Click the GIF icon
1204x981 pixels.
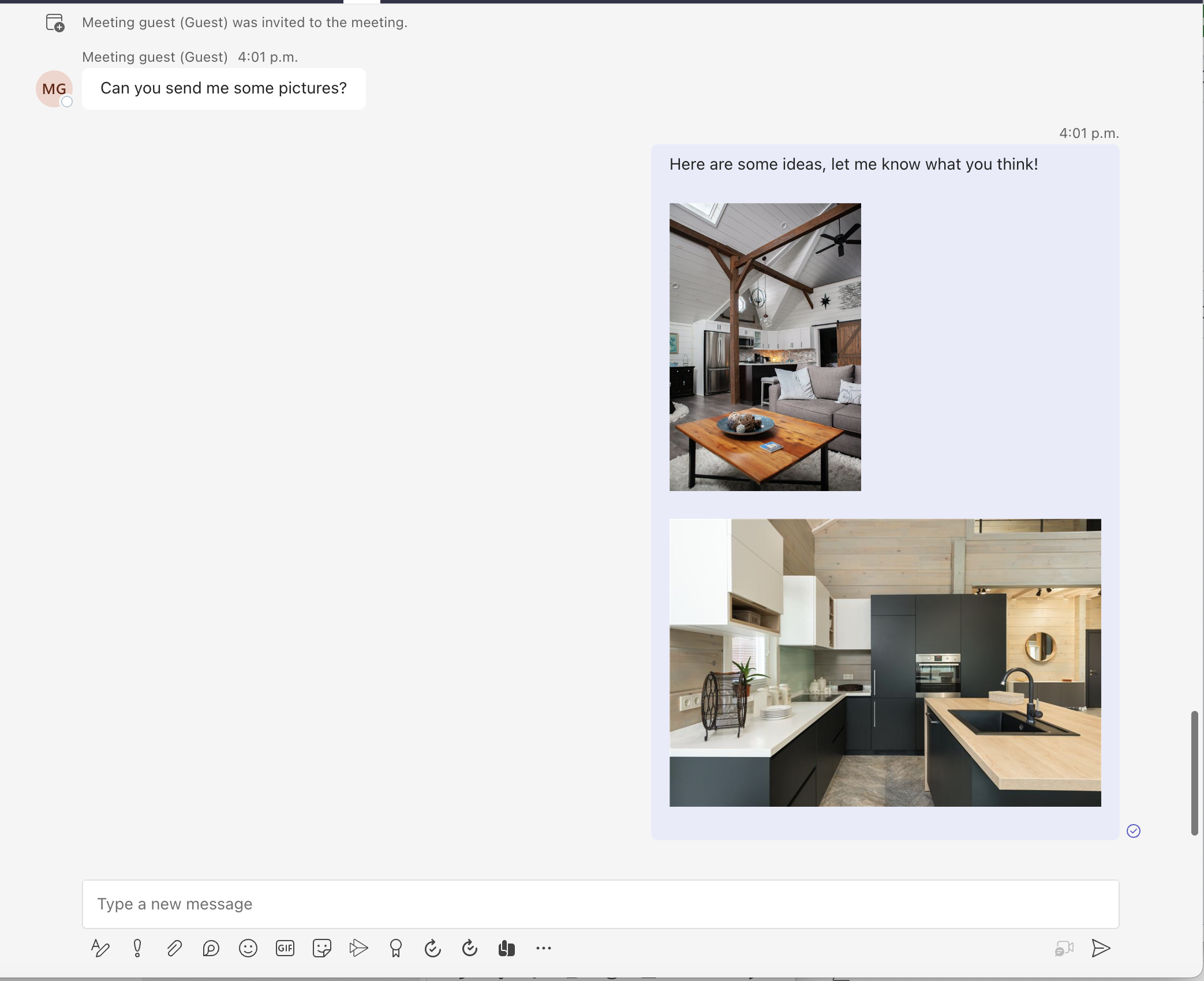[x=285, y=948]
